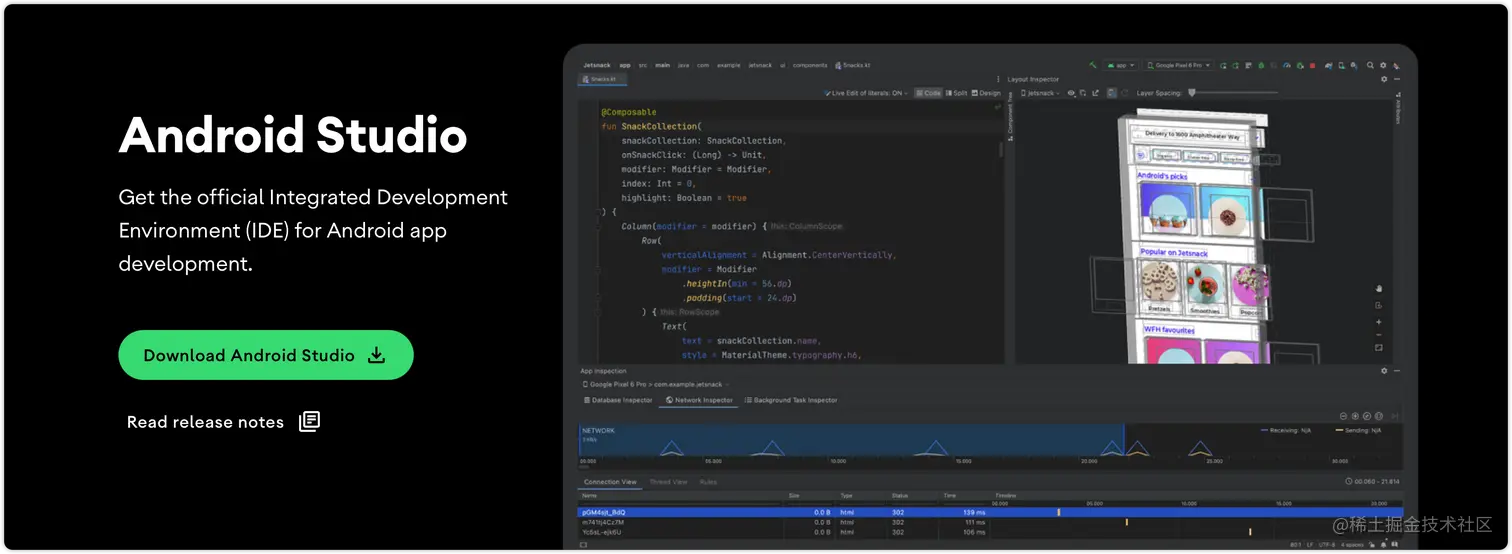Click the 4 spaces indent in status bar
The width and height of the screenshot is (1512, 554).
(1352, 544)
